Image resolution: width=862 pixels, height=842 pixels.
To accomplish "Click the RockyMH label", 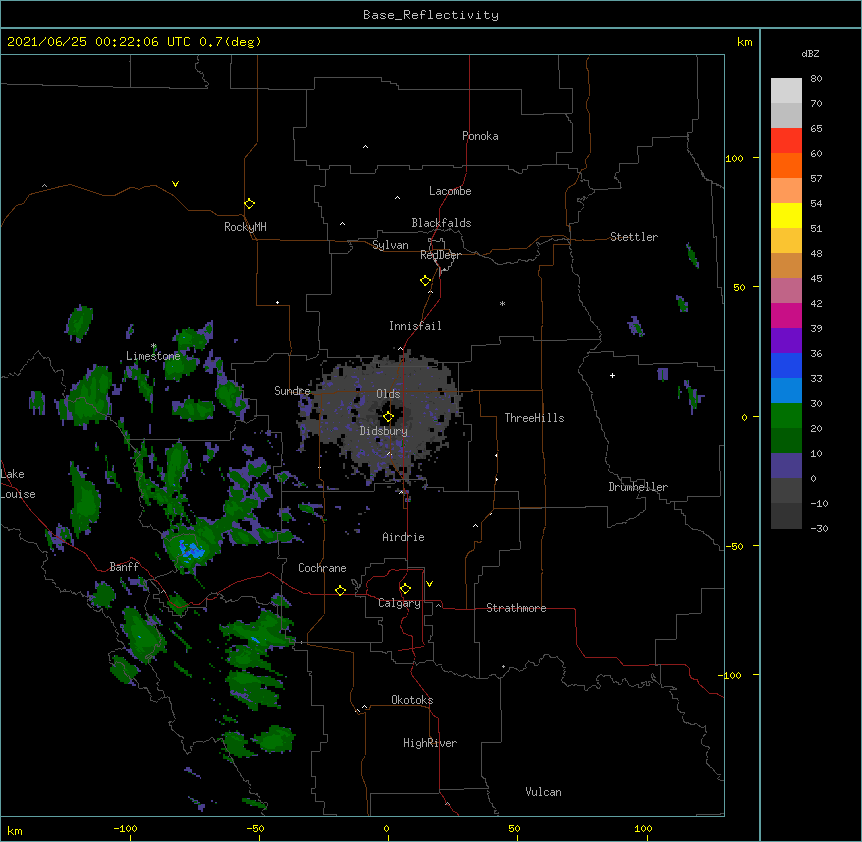I will 245,227.
